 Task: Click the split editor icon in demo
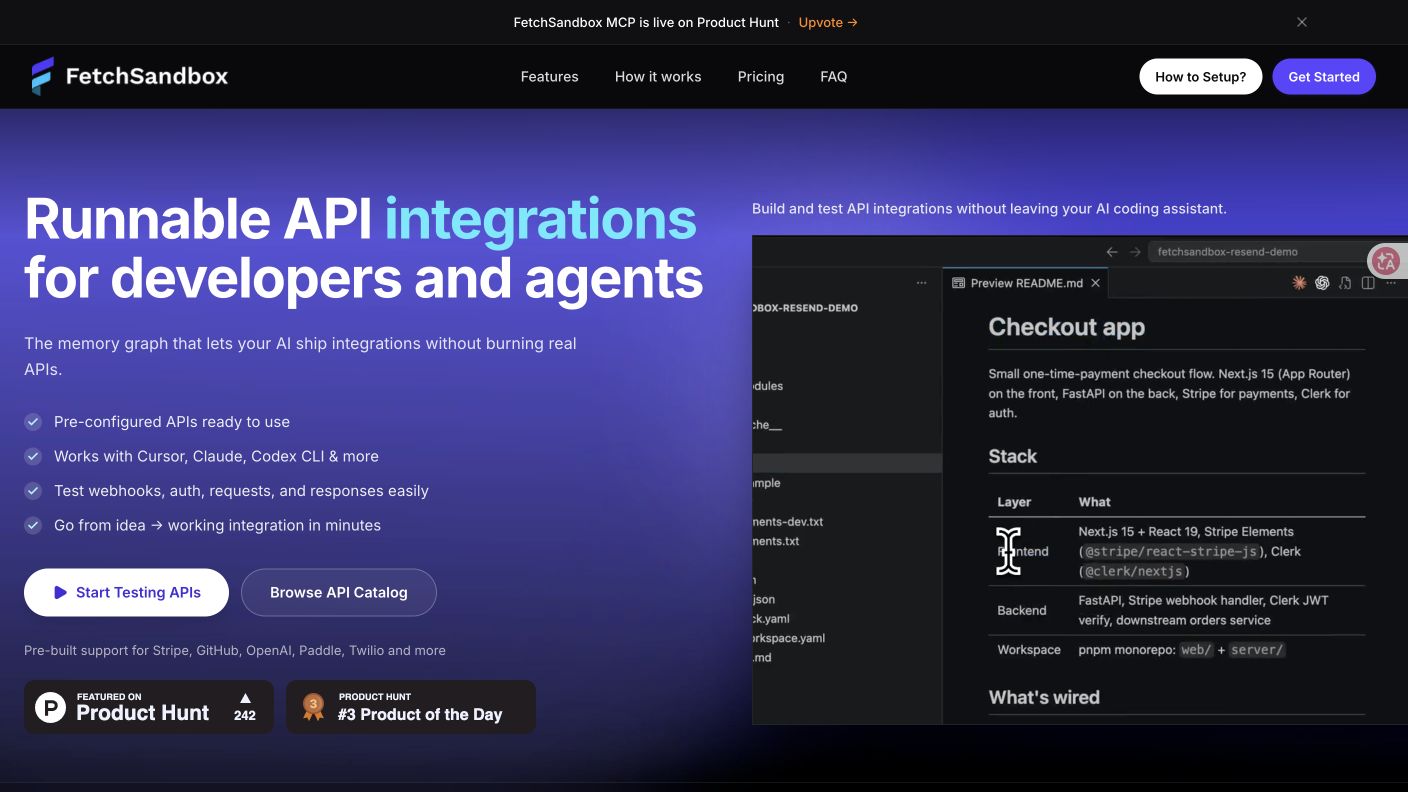(1368, 283)
